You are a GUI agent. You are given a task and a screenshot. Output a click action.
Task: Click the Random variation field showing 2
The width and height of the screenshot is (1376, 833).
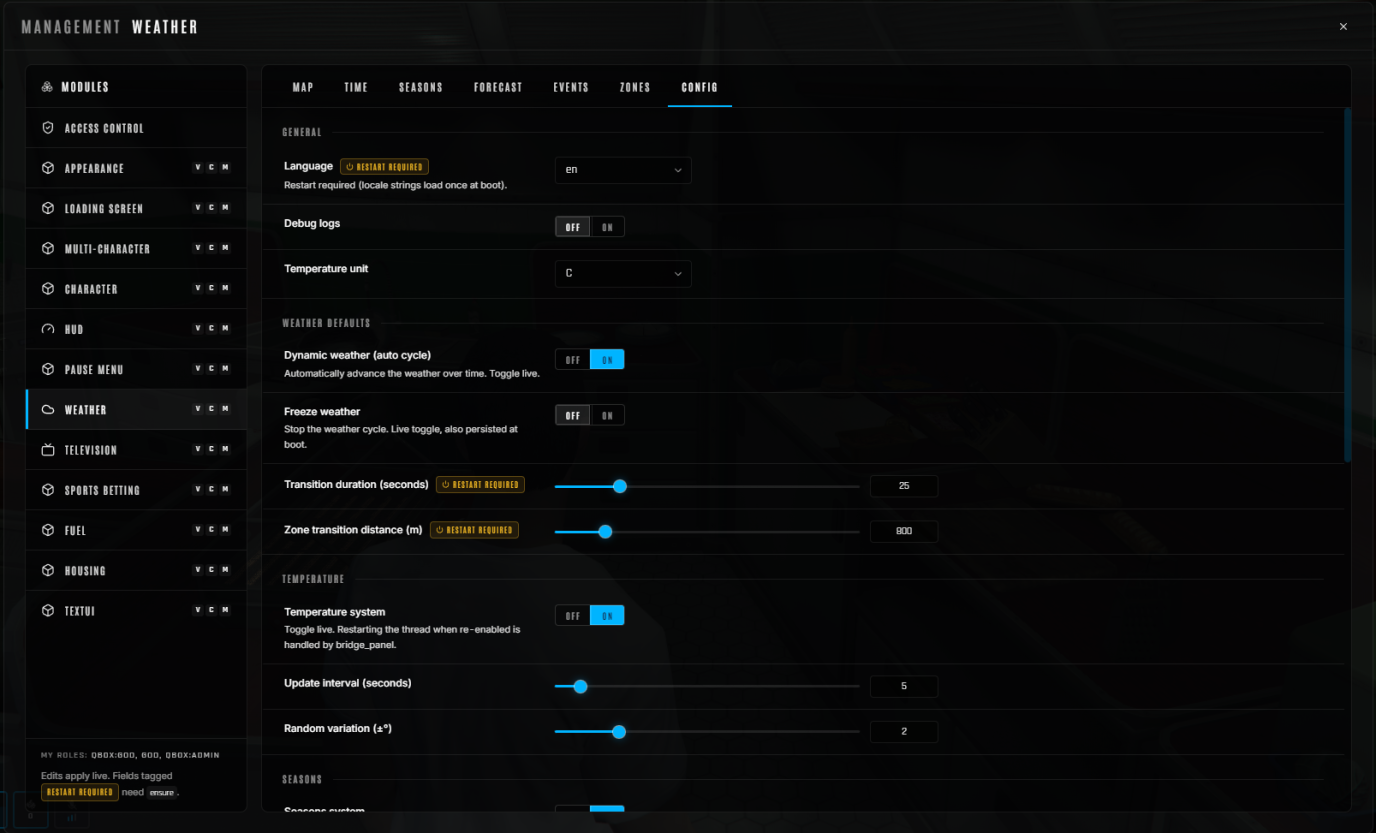coord(904,732)
